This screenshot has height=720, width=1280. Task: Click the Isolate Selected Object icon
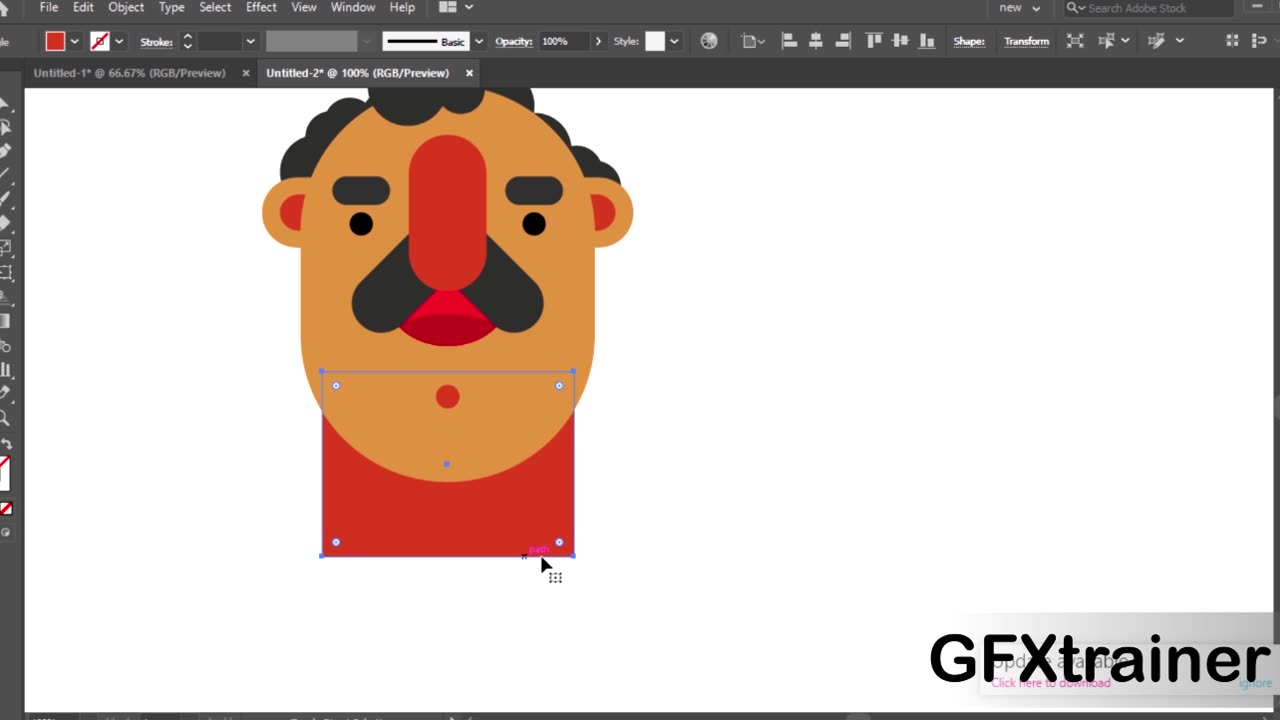pyautogui.click(x=1075, y=41)
